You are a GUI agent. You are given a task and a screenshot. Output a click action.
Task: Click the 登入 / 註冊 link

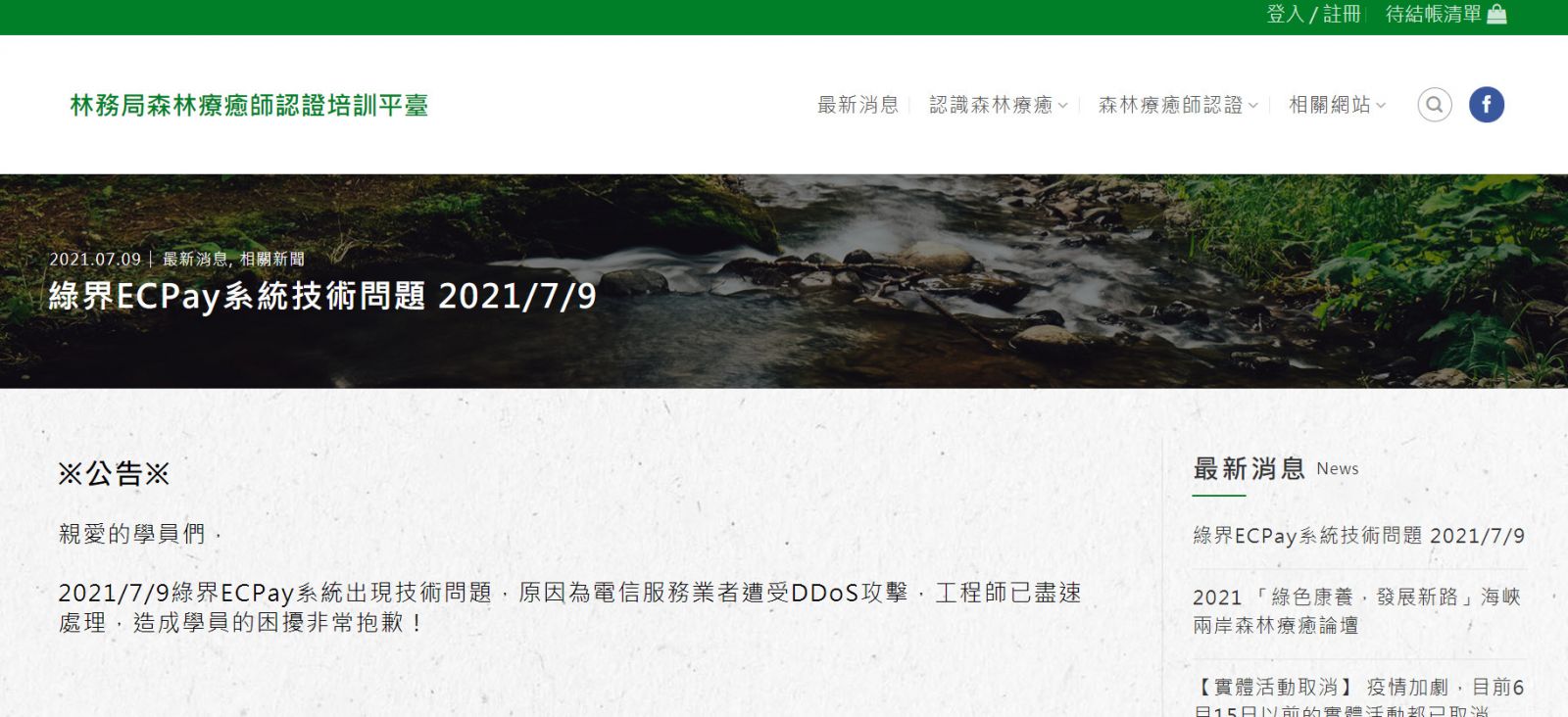1313,15
